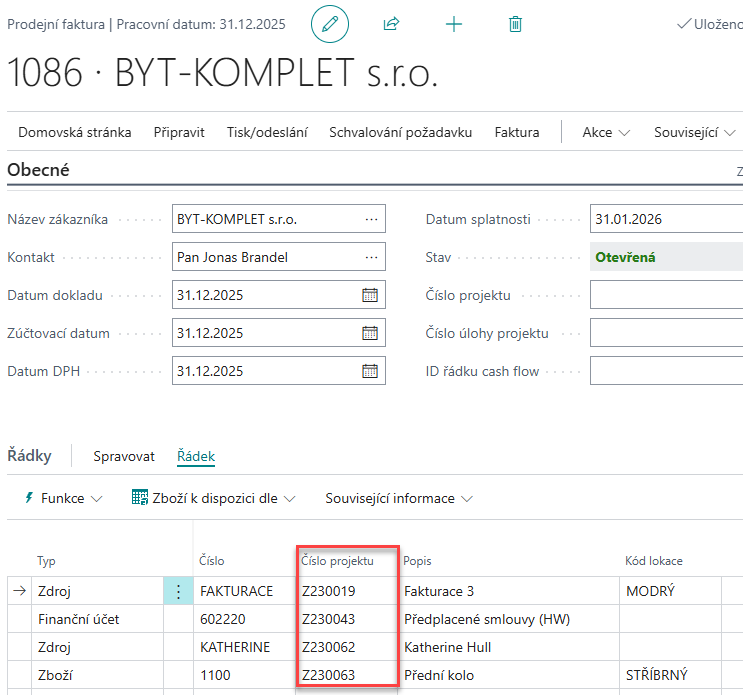743x695 pixels.
Task: Click the lightning Funkce icon
Action: 29,498
